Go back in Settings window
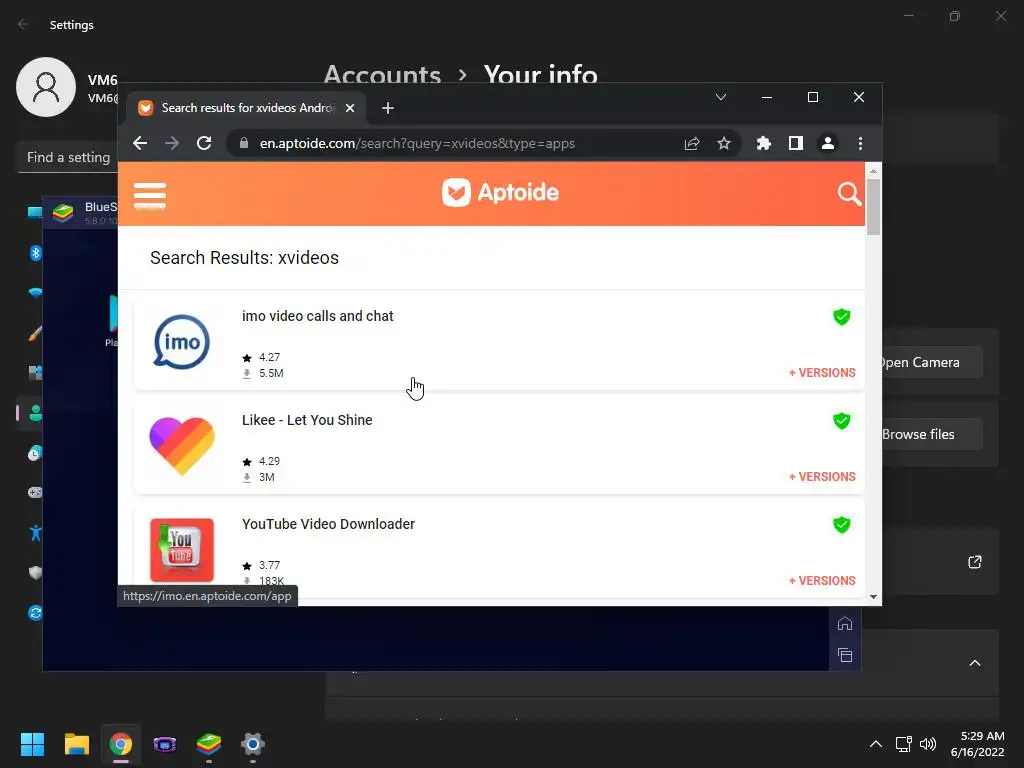 [x=24, y=24]
